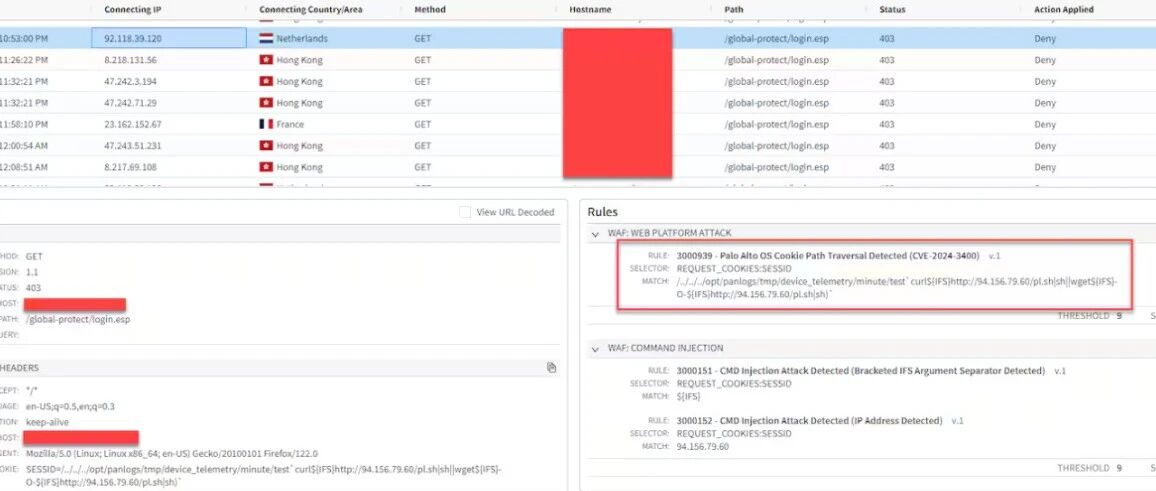Sort by the Path column header
1156x491 pixels.
click(x=732, y=10)
